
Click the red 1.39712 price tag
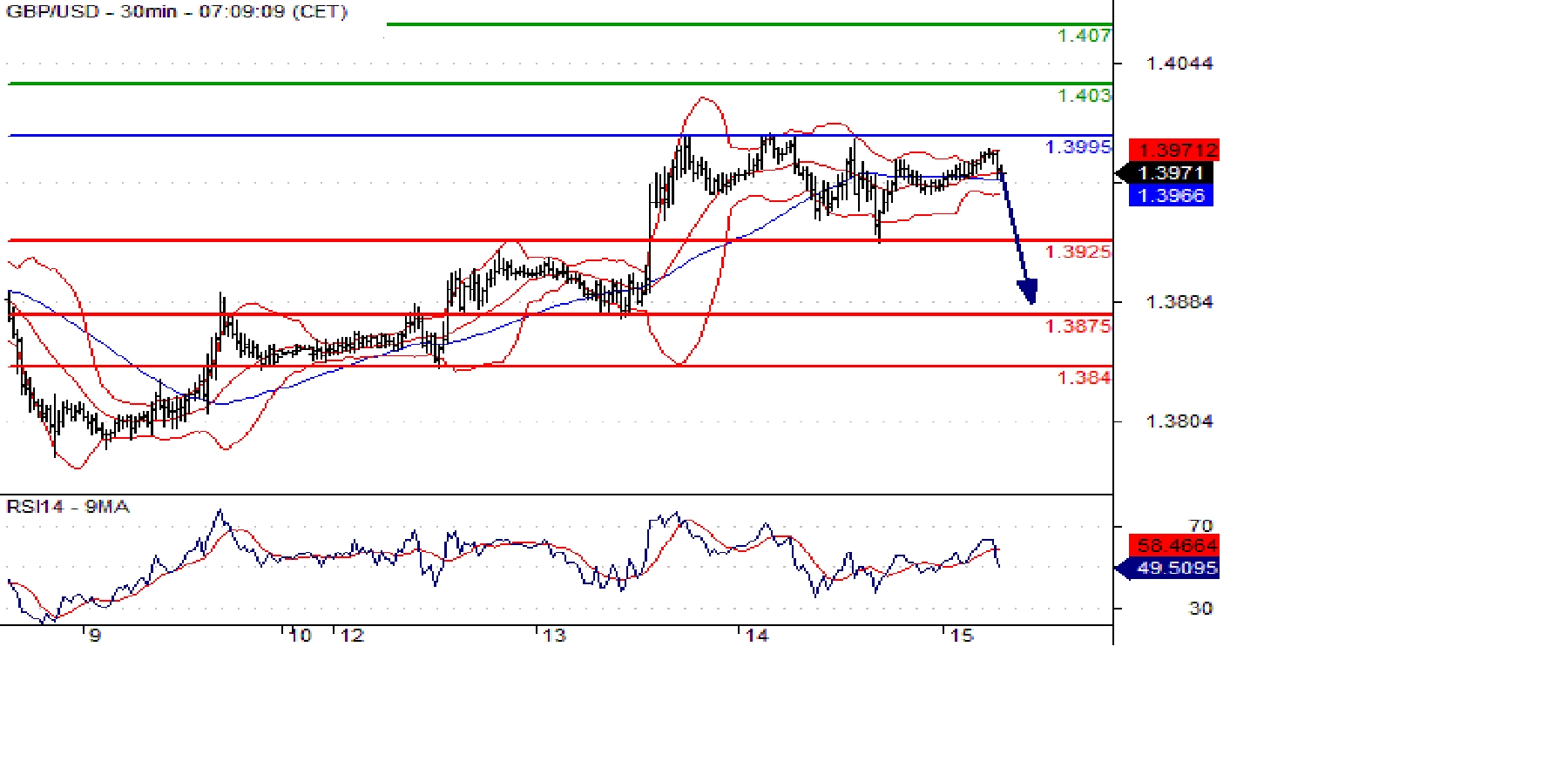1173,151
